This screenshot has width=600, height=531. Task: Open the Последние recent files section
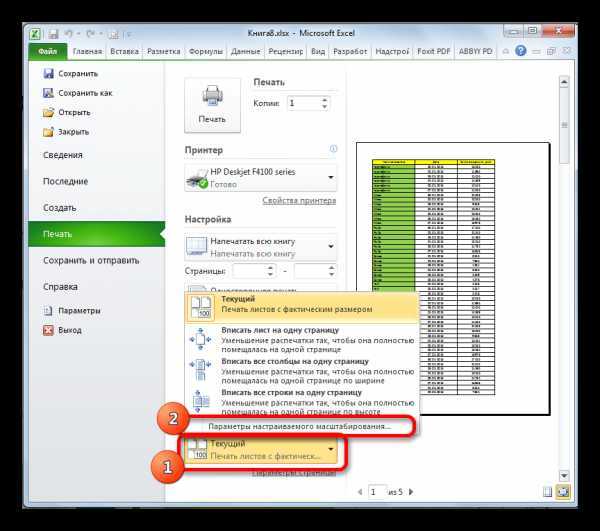[65, 181]
